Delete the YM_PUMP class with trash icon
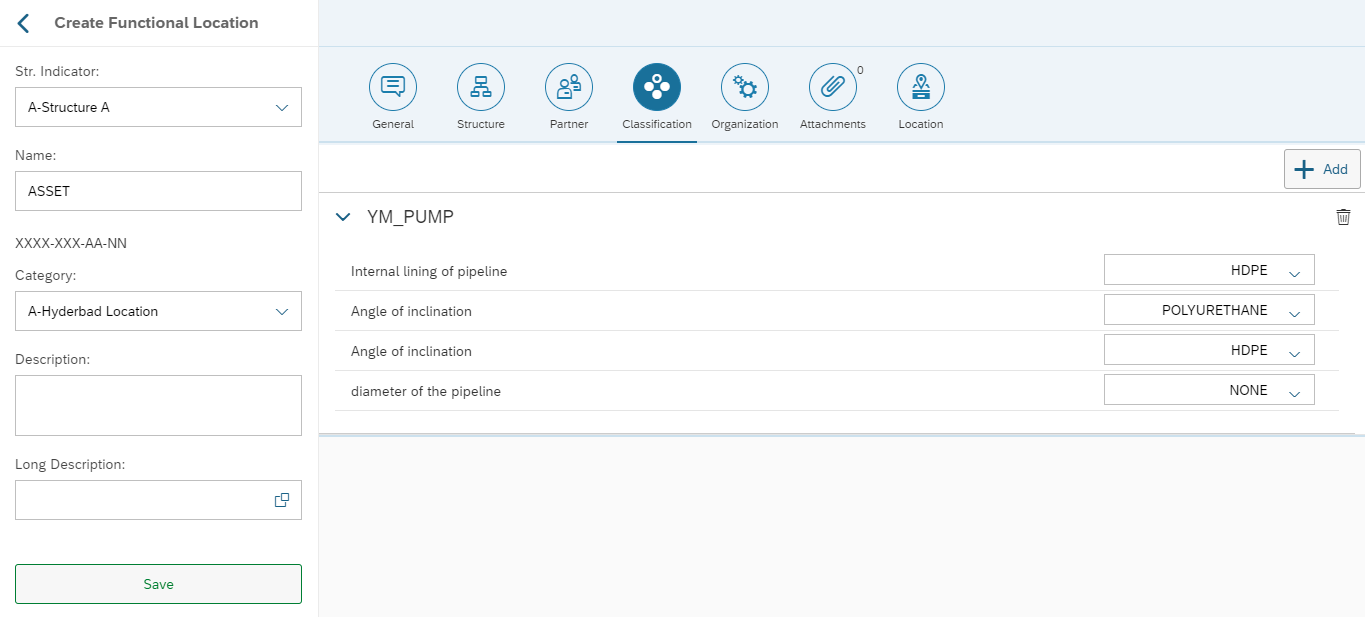 (x=1343, y=217)
